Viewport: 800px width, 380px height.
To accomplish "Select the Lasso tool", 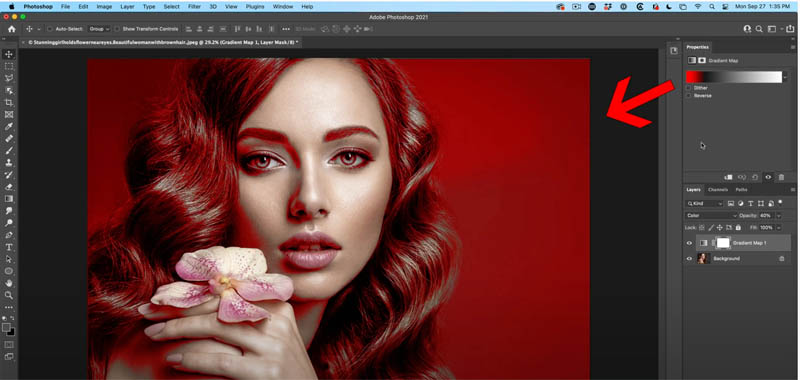I will coord(9,79).
